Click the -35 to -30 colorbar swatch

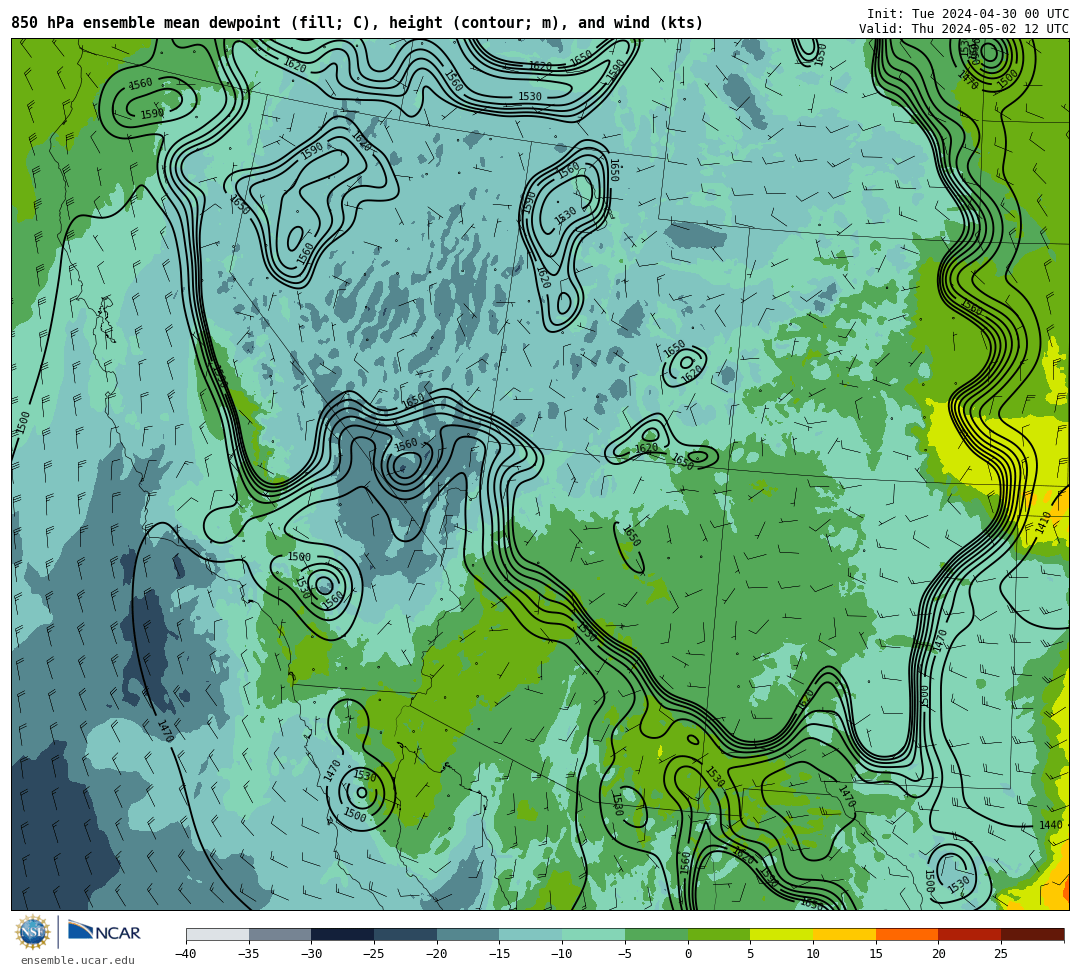[280, 934]
